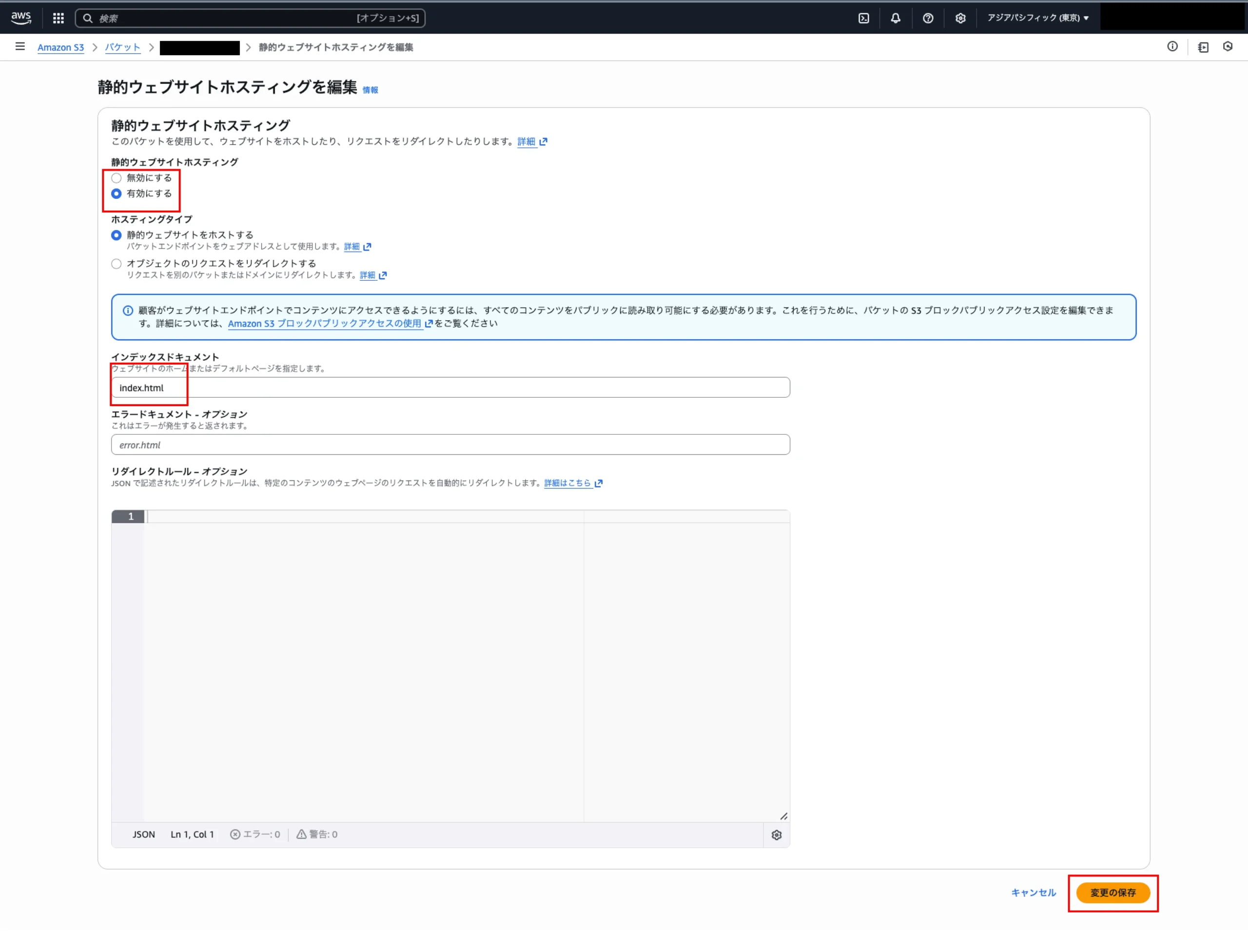
Task: Select 無効にする radio option
Action: pos(116,178)
